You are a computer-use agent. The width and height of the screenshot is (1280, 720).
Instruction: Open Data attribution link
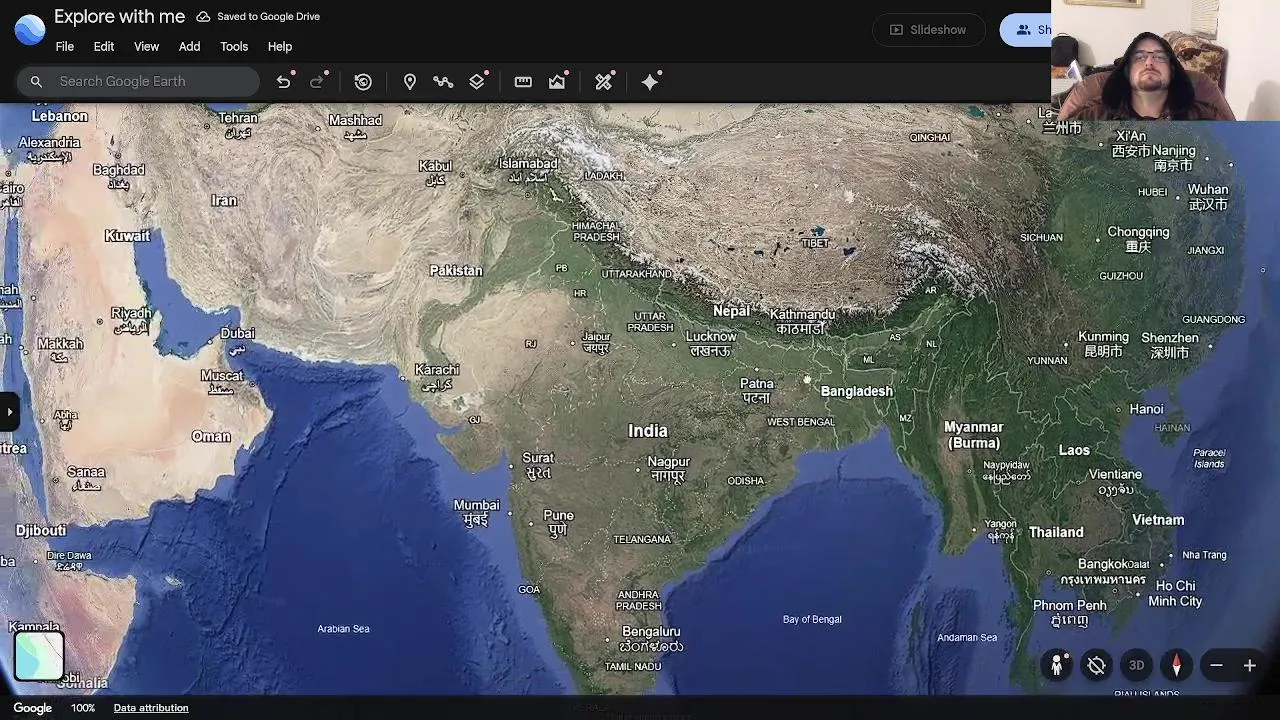click(151, 708)
